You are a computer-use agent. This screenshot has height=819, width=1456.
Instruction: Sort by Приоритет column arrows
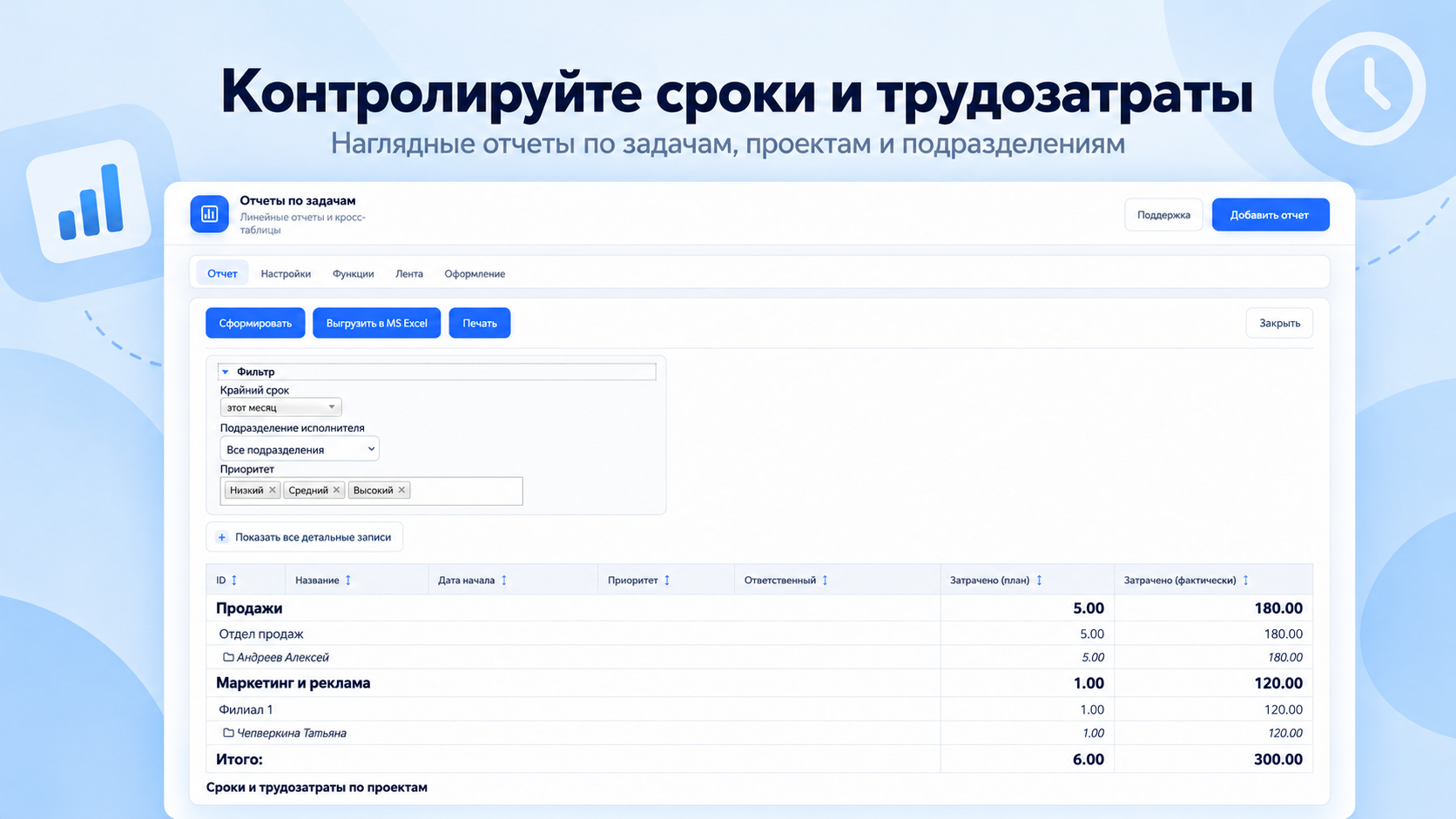click(667, 581)
